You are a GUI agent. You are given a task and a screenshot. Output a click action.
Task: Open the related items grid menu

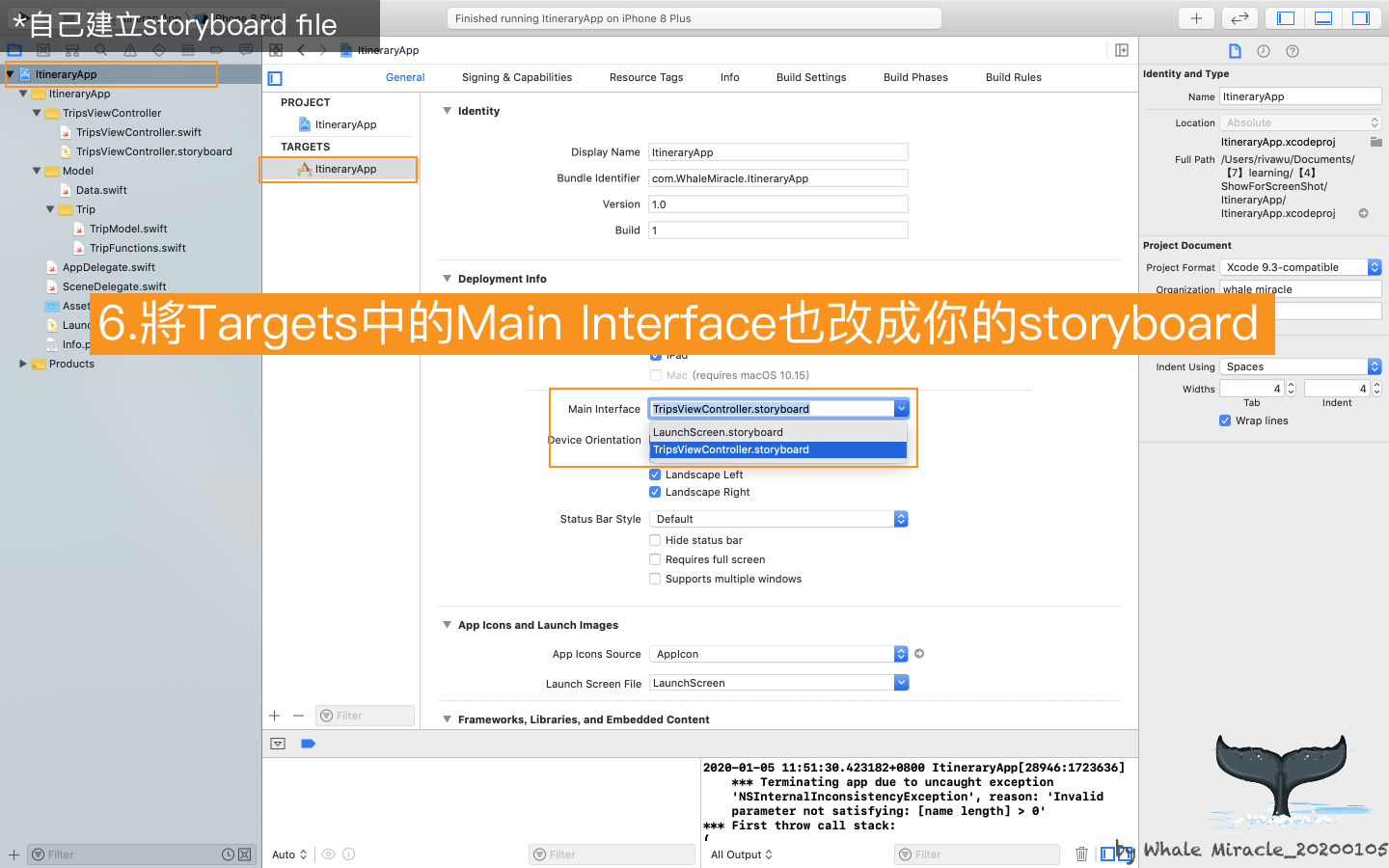click(x=276, y=50)
